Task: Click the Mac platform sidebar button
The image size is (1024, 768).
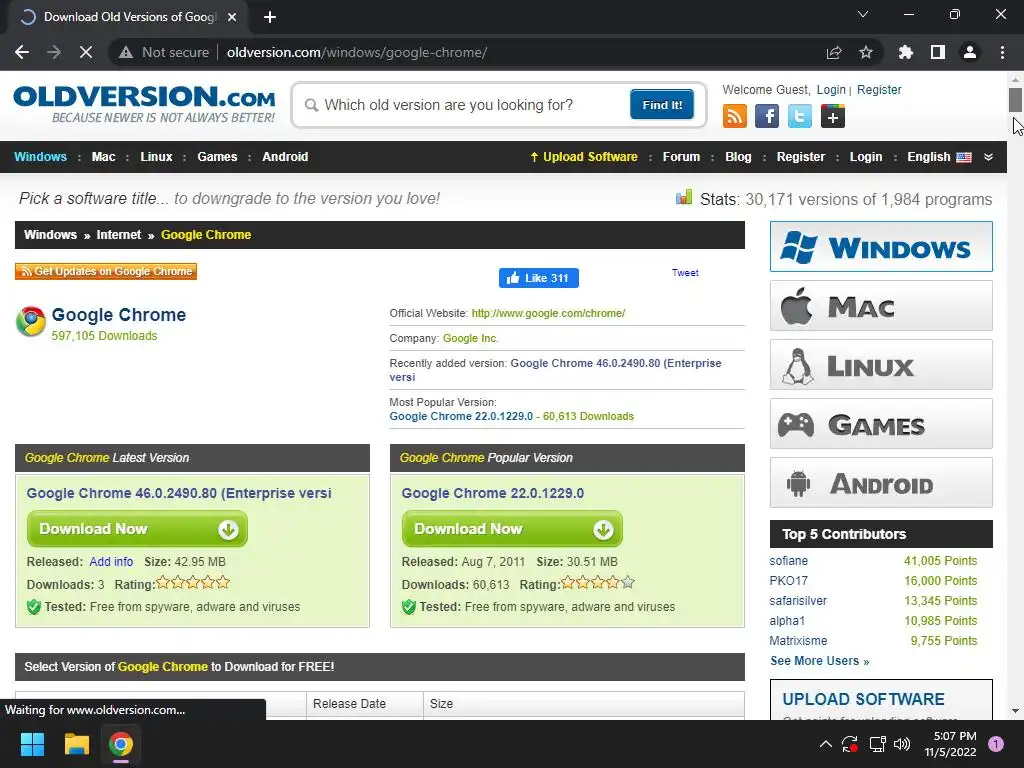Action: pyautogui.click(x=881, y=306)
